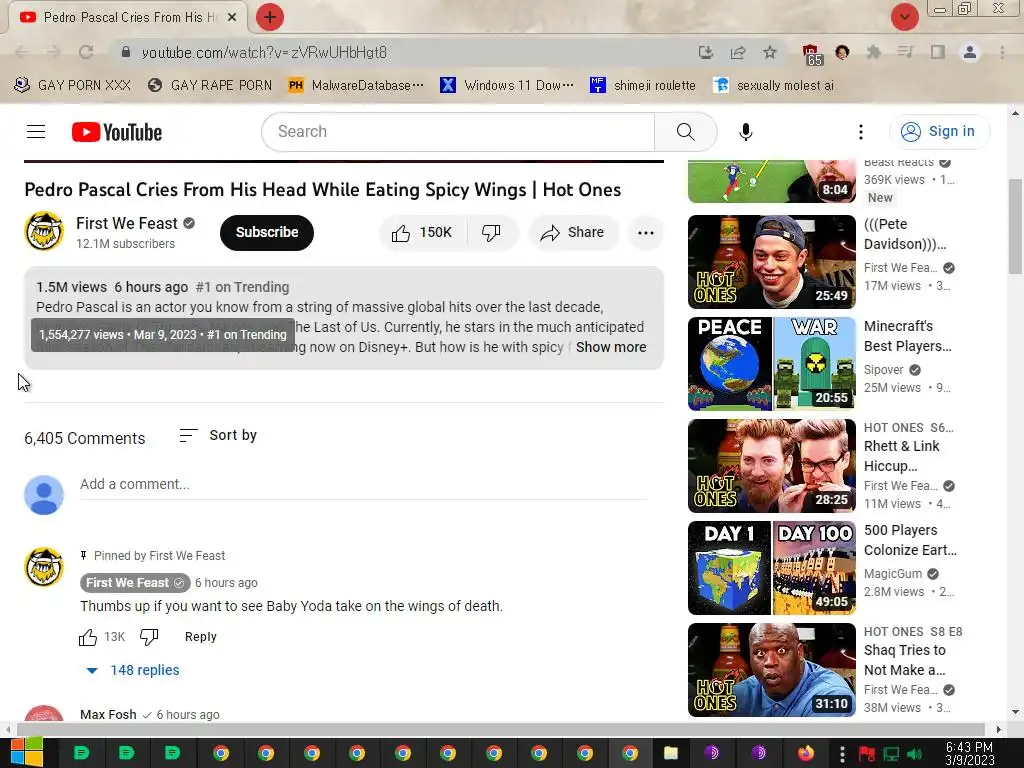This screenshot has height=768, width=1024.
Task: Go forward with the browser forward arrow
Action: click(54, 52)
